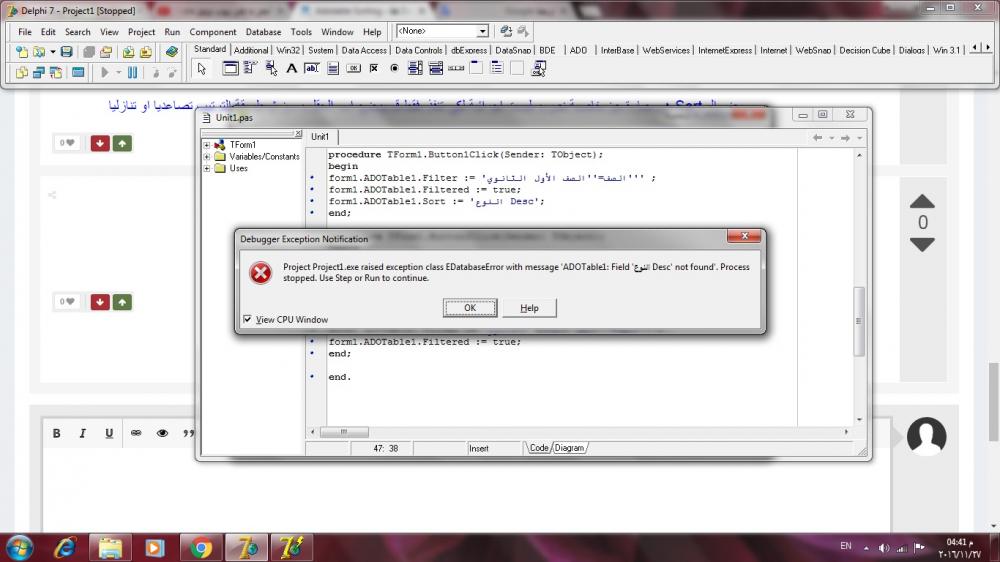Select the Unit1 editor tab
The width and height of the screenshot is (1000, 562).
[x=320, y=137]
